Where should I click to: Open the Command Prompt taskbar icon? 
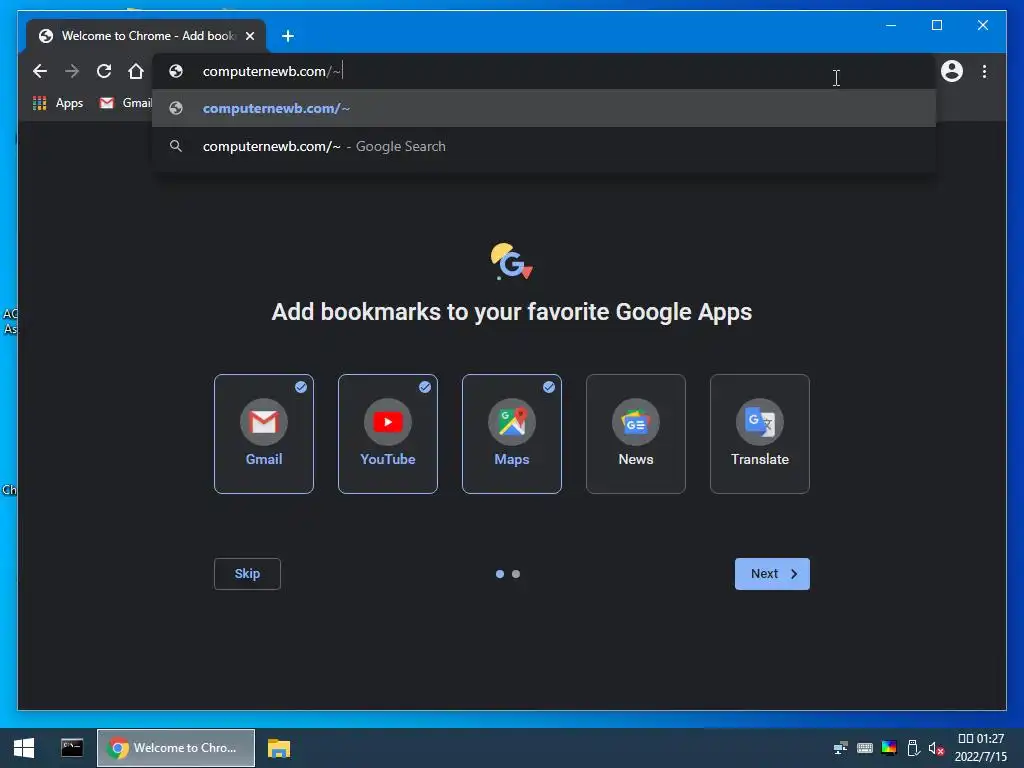click(x=72, y=748)
